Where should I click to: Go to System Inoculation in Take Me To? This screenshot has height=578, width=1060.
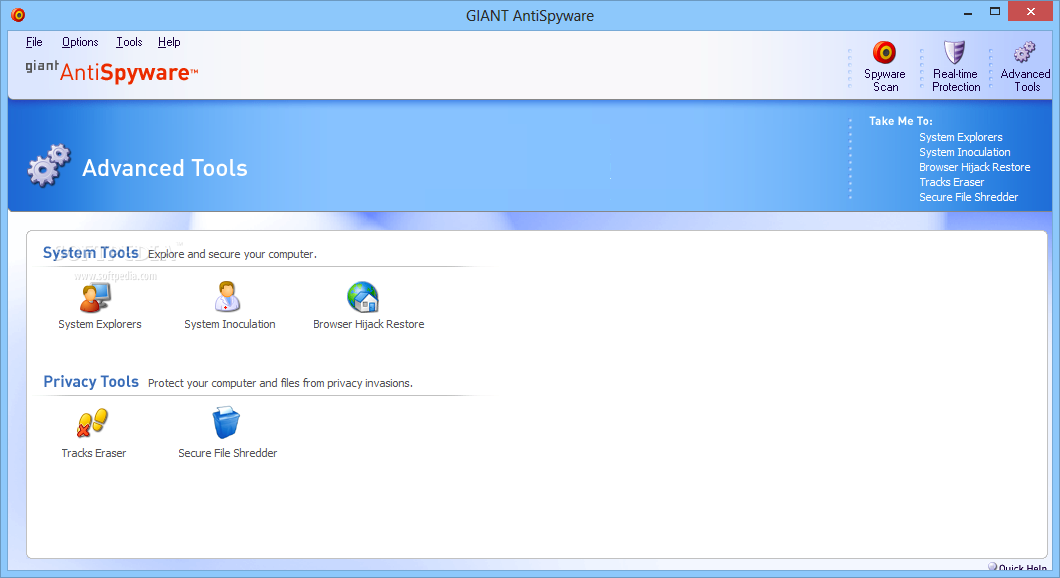click(x=965, y=152)
